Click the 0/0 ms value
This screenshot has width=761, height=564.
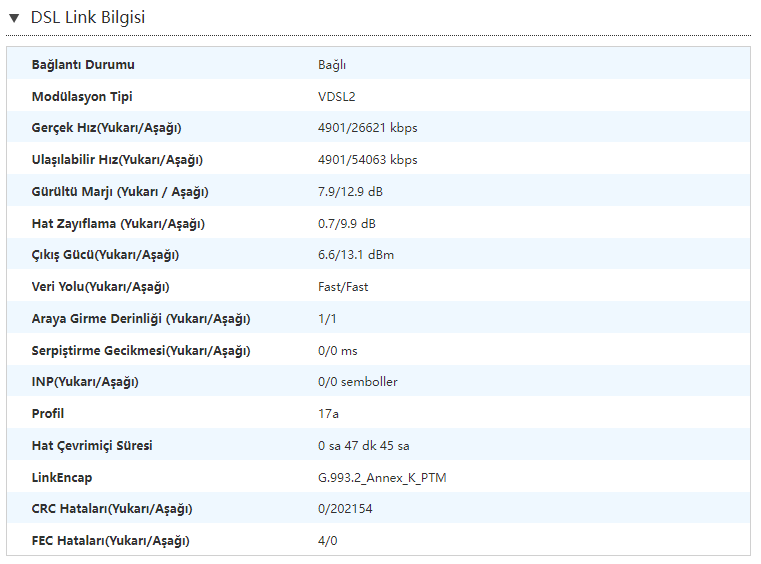coord(337,351)
